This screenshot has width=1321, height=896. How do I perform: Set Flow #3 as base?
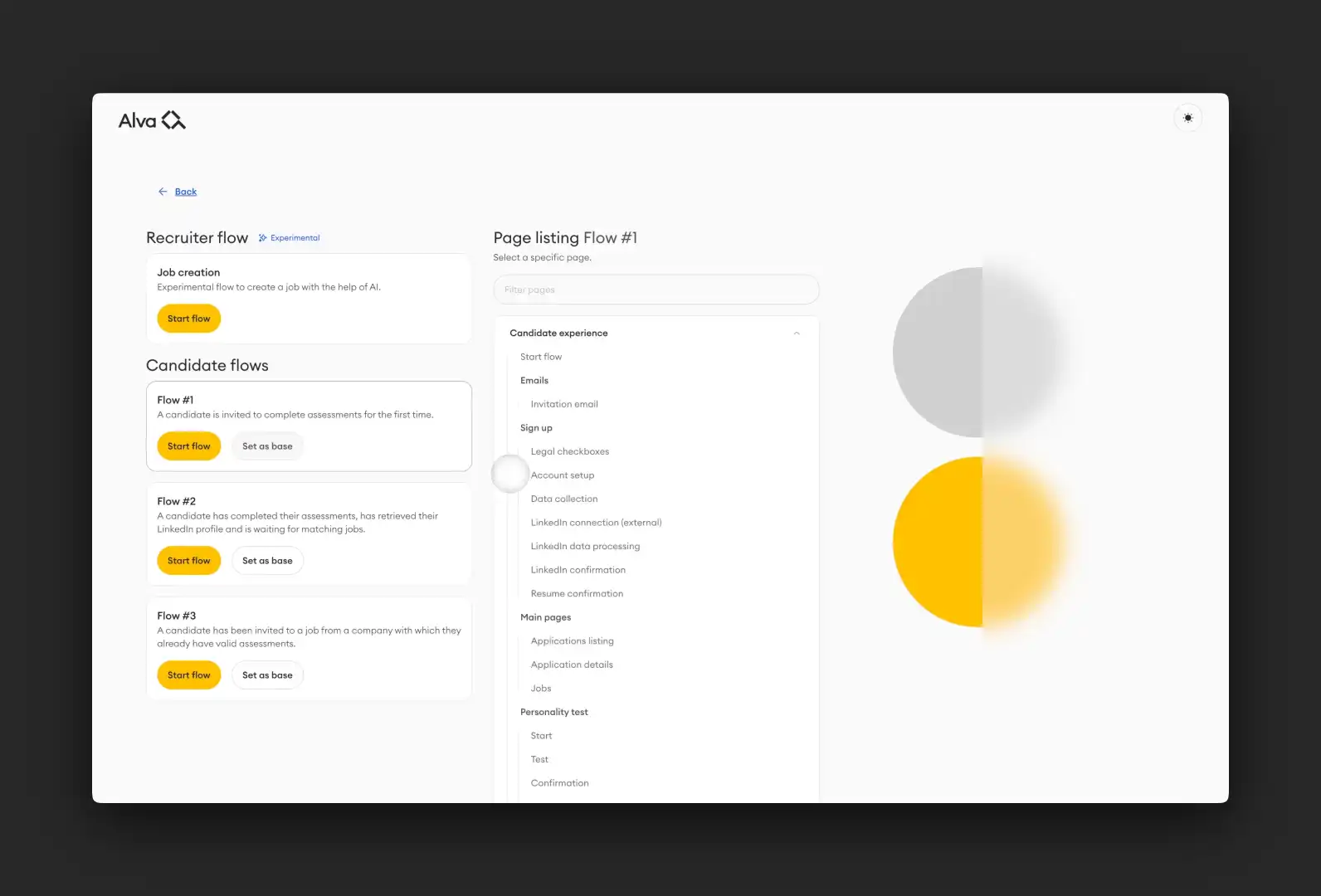click(x=267, y=675)
